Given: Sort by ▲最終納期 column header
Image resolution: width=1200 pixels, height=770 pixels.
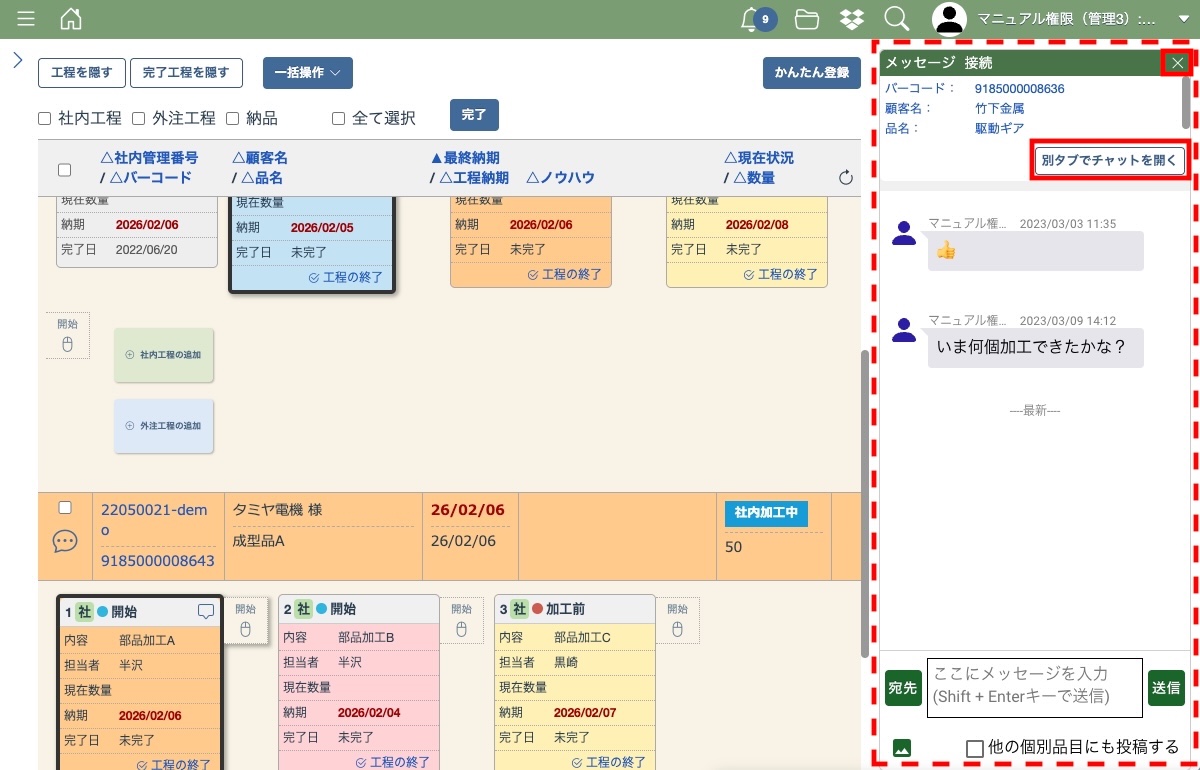Looking at the screenshot, I should coord(465,158).
